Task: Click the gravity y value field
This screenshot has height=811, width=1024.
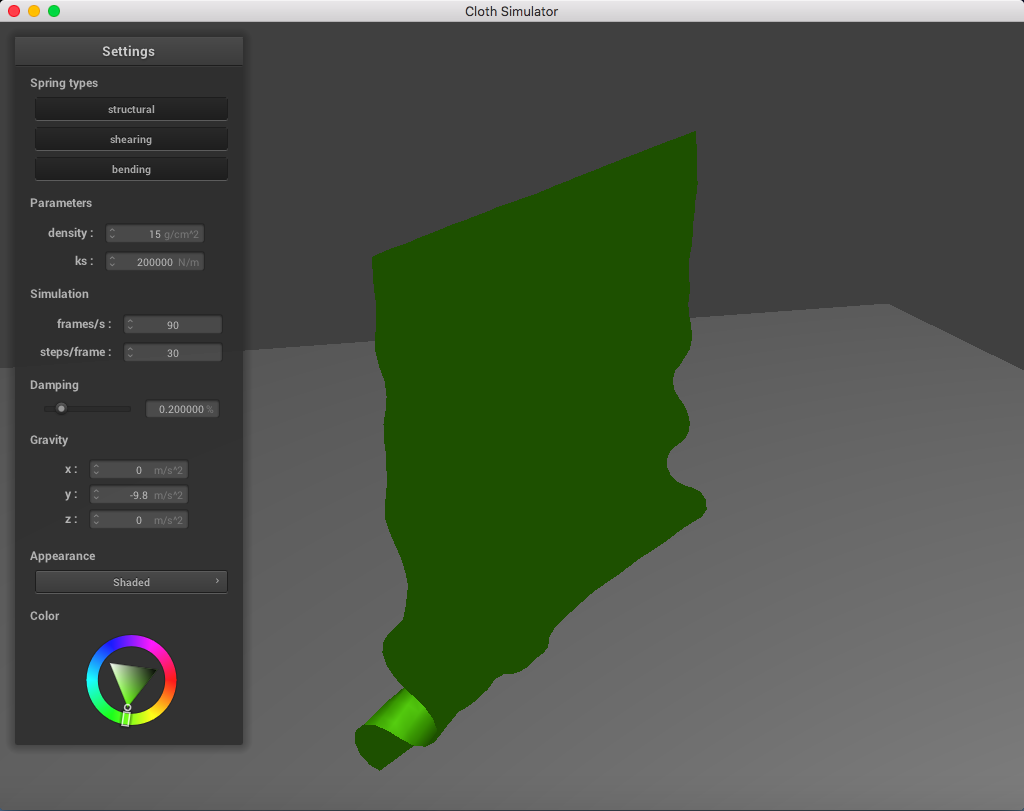Action: pos(139,495)
